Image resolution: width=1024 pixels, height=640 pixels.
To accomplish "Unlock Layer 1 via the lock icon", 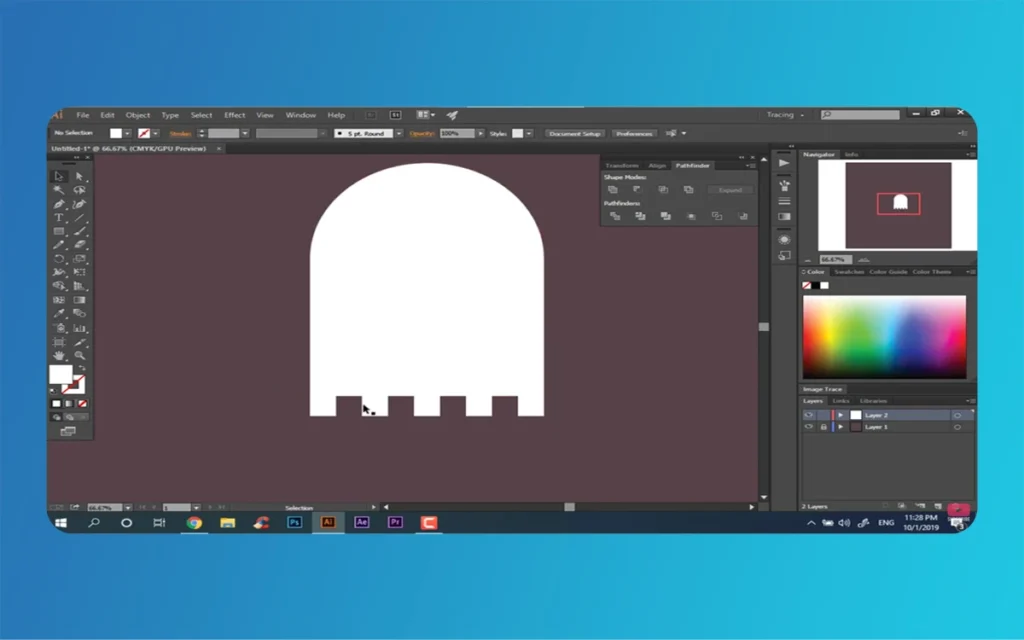I will point(822,427).
